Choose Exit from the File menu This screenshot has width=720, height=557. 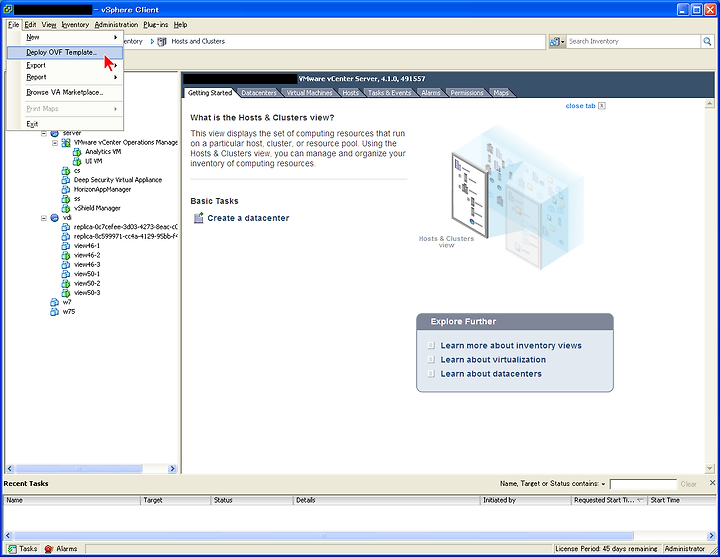(x=65, y=124)
